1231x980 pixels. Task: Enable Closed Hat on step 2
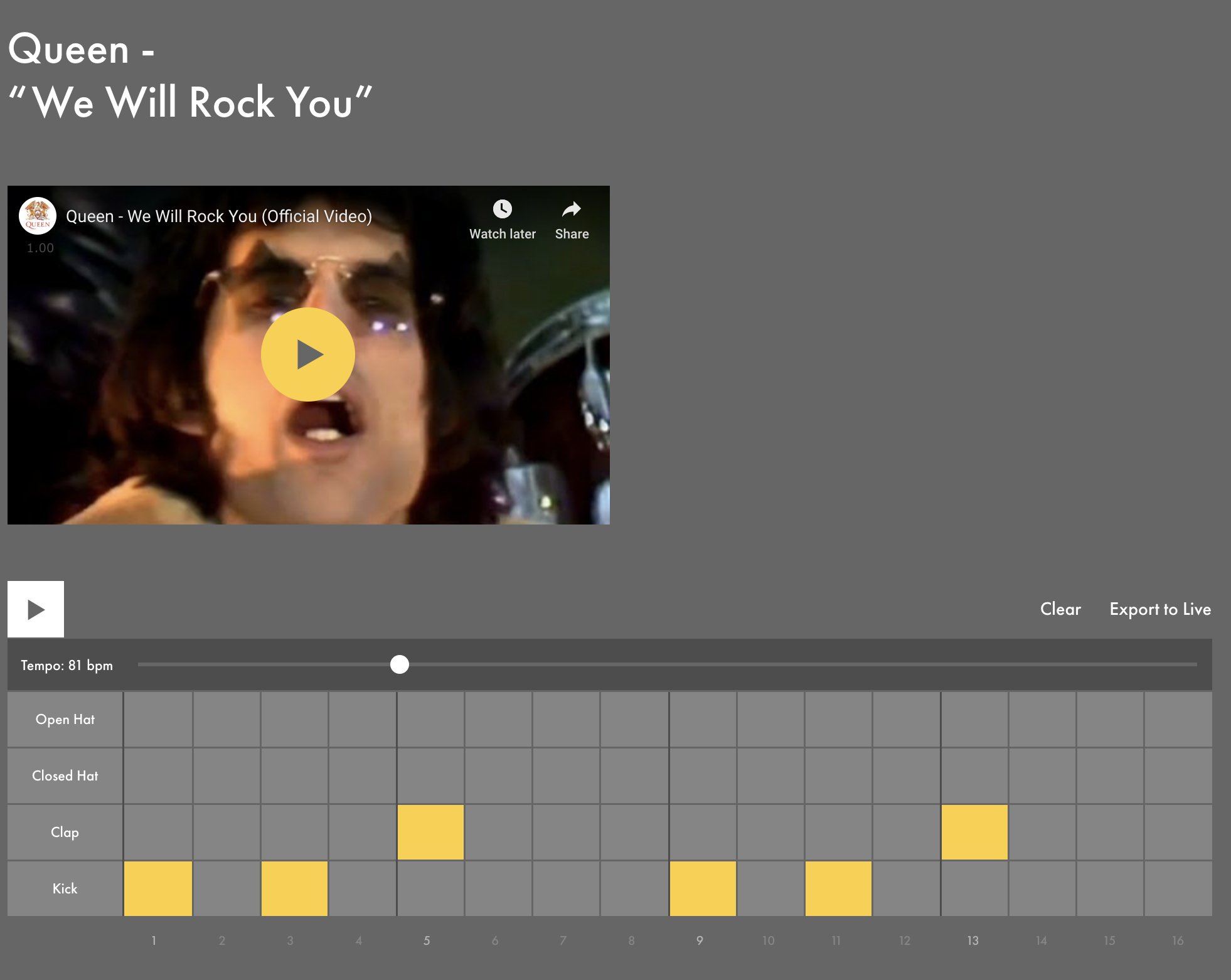tap(226, 776)
